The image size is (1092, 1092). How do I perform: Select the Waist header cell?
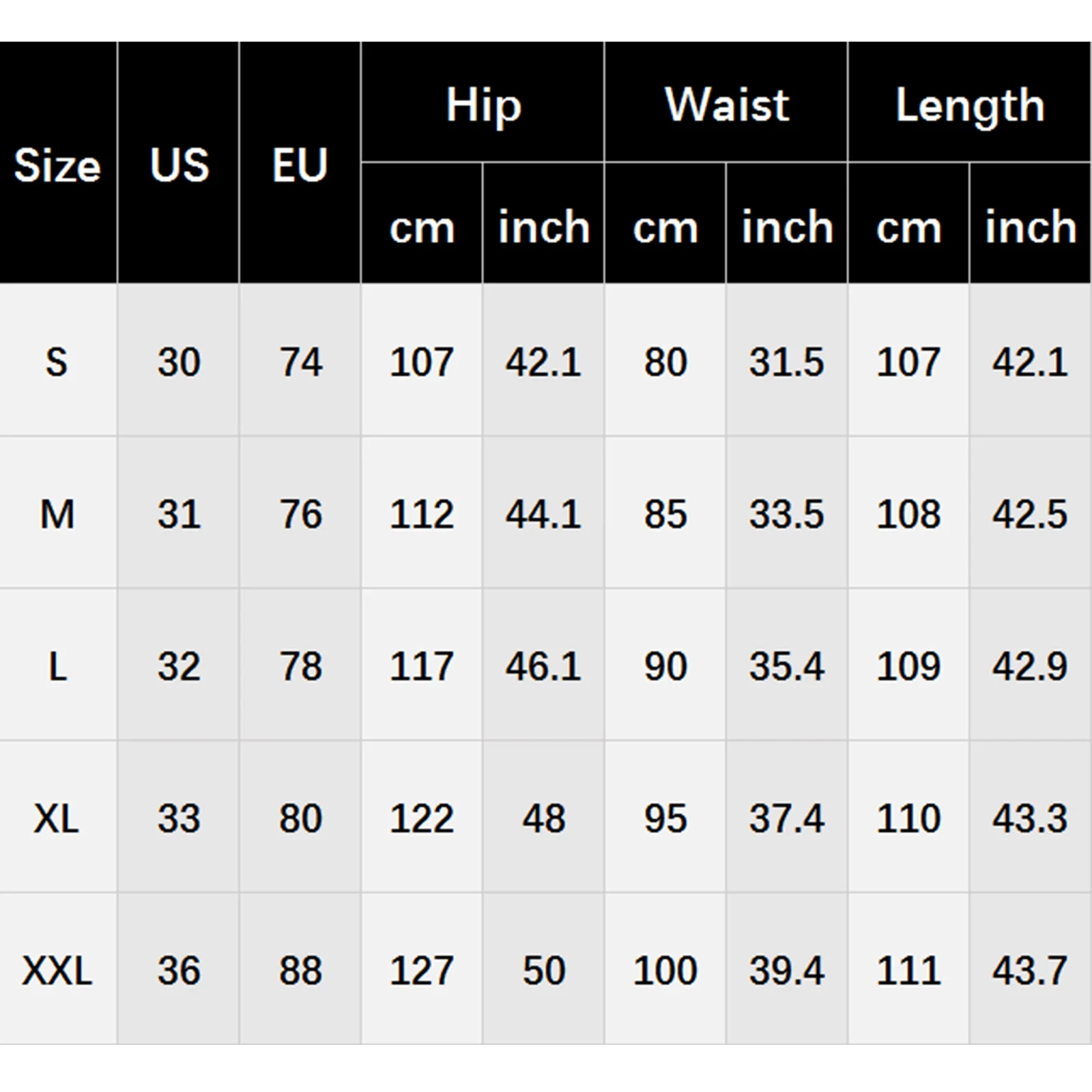727,105
